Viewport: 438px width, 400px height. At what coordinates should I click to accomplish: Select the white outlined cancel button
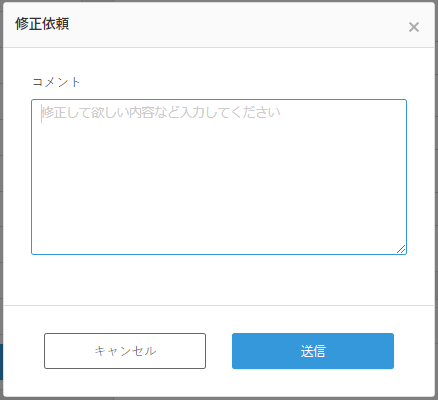[125, 351]
